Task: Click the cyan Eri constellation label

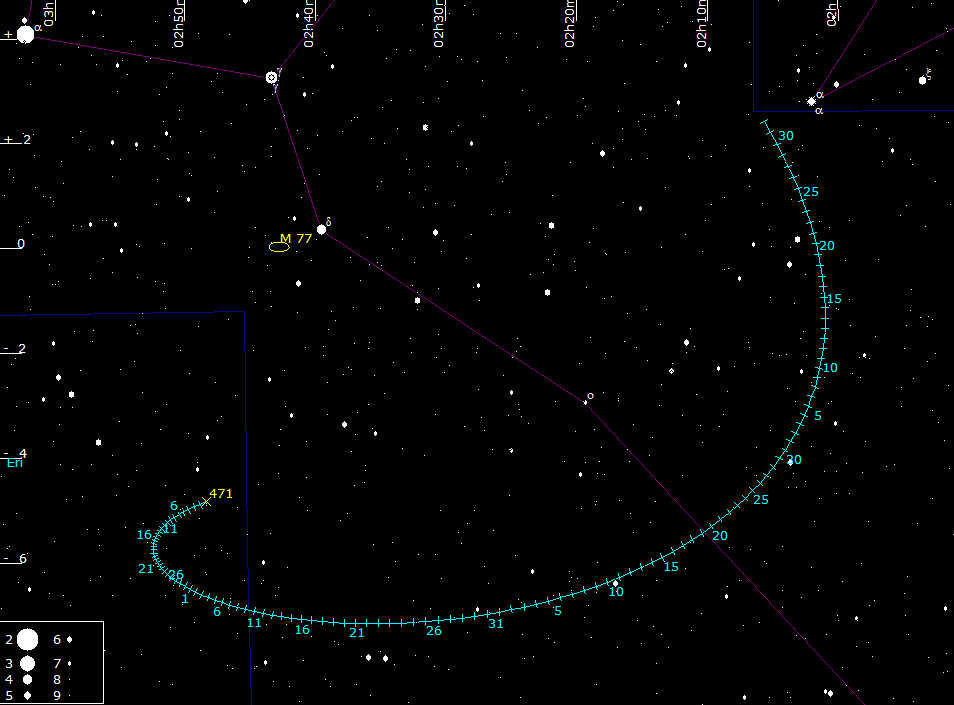Action: [15, 463]
